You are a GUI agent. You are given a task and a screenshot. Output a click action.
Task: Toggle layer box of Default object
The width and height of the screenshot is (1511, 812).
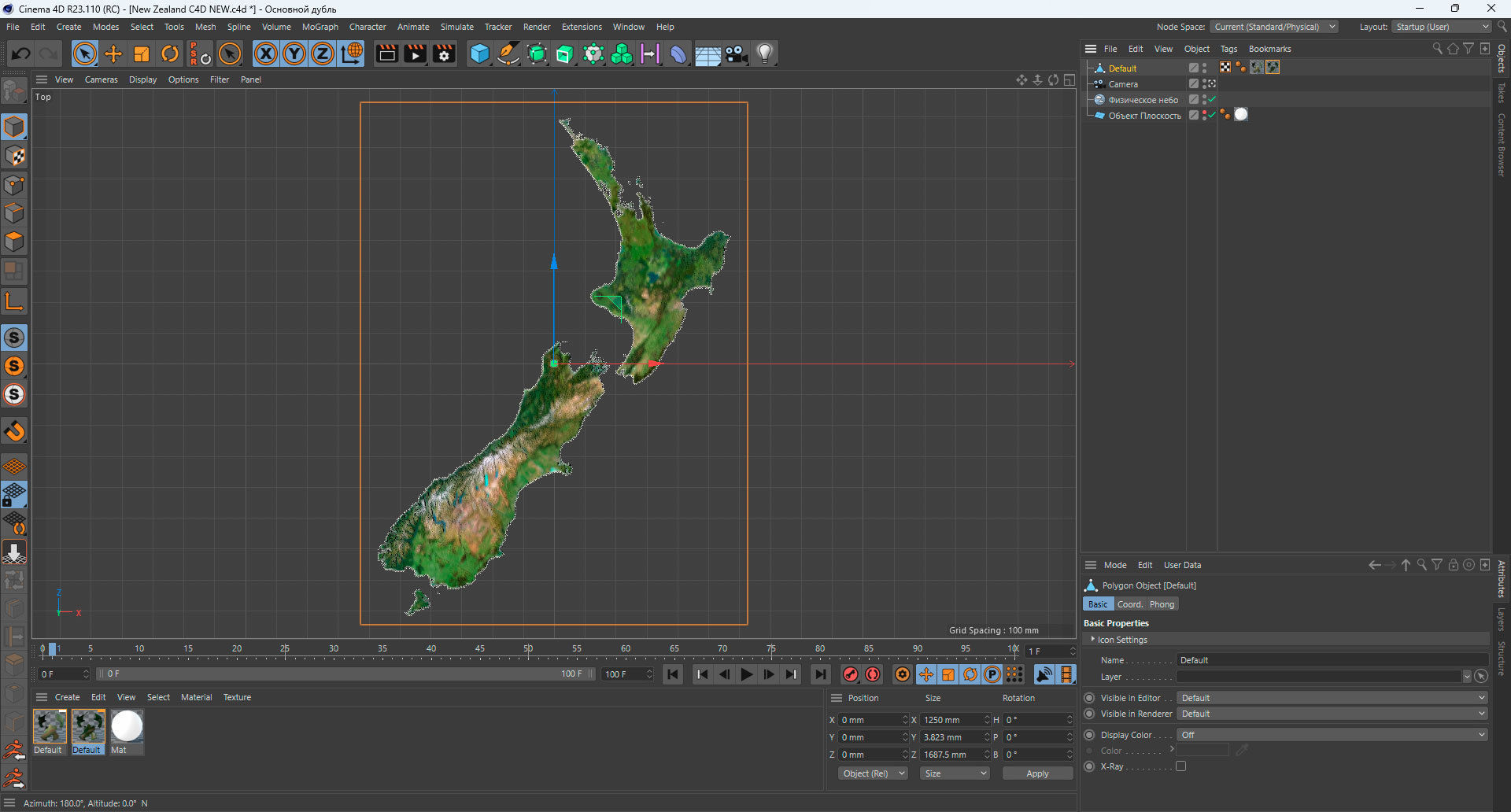[x=1194, y=68]
